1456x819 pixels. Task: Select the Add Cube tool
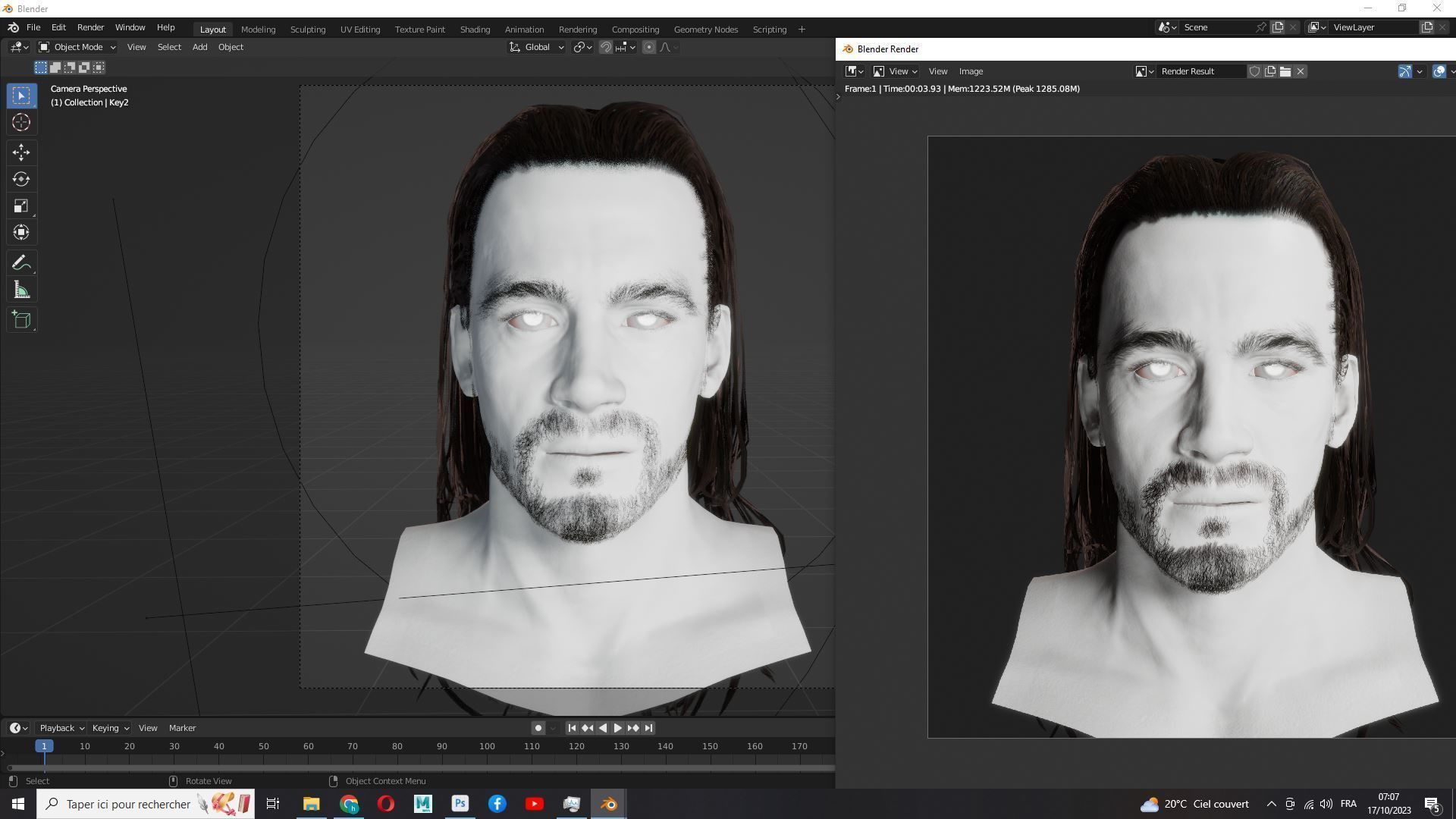[x=21, y=320]
